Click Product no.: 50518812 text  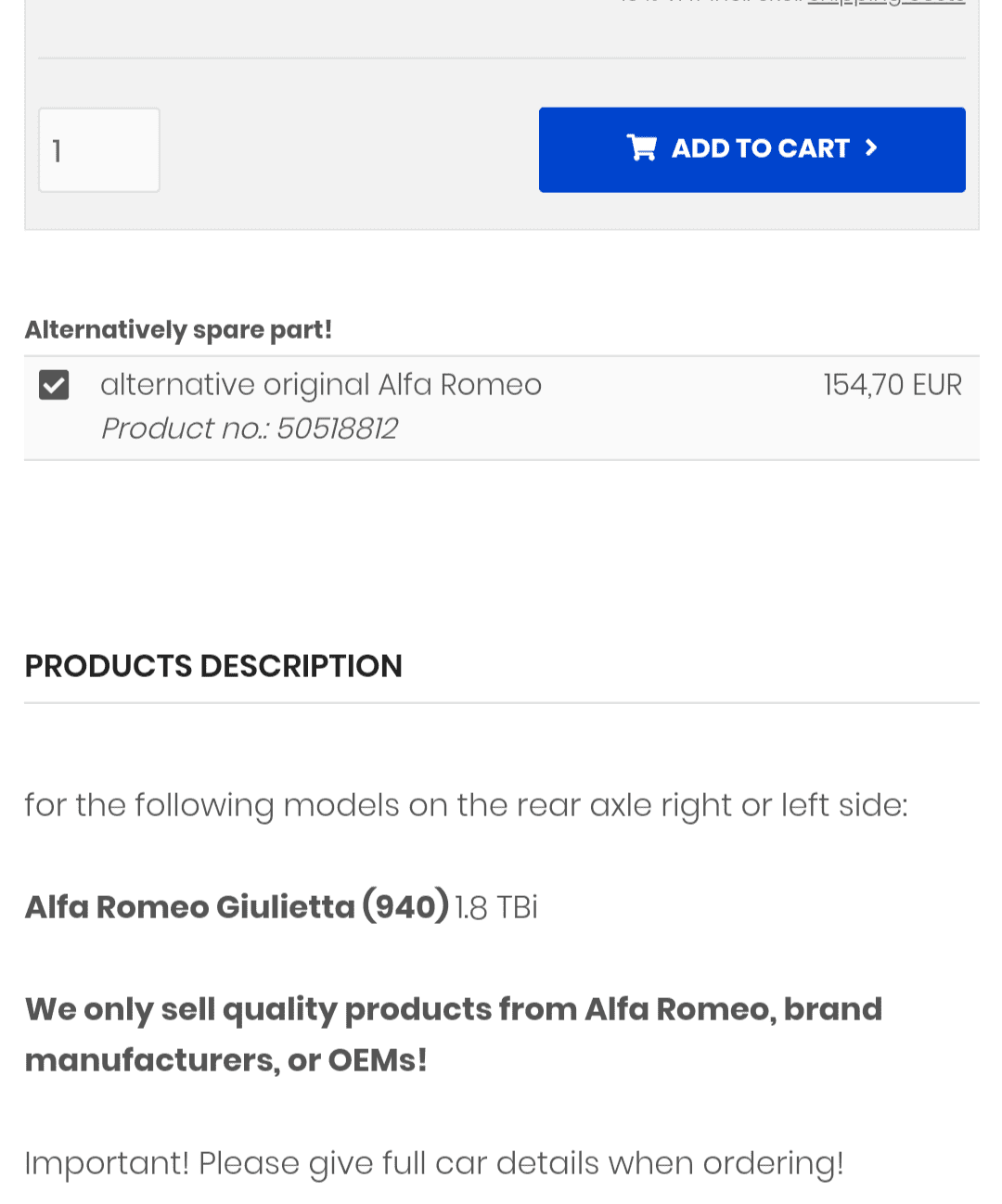pyautogui.click(x=249, y=429)
